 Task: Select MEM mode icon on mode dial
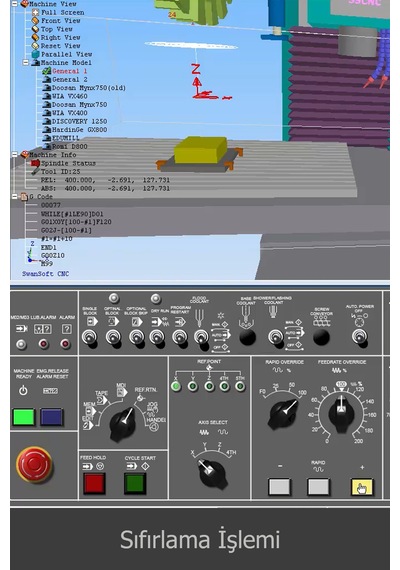[90, 412]
